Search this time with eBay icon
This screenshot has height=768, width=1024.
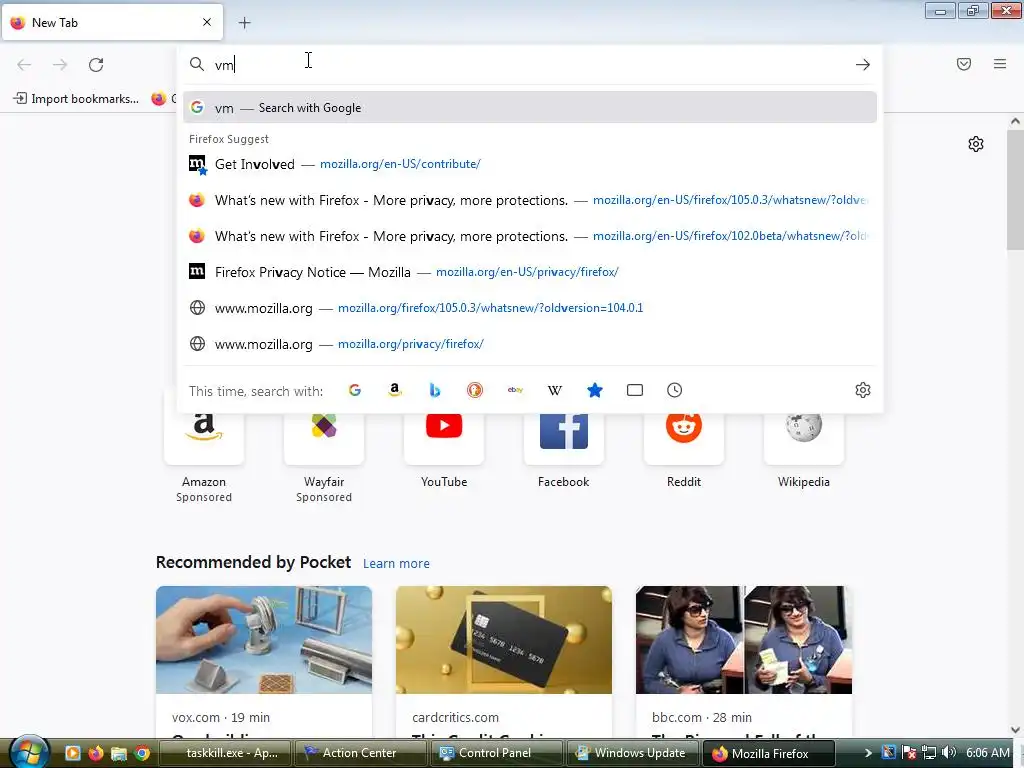pyautogui.click(x=515, y=391)
